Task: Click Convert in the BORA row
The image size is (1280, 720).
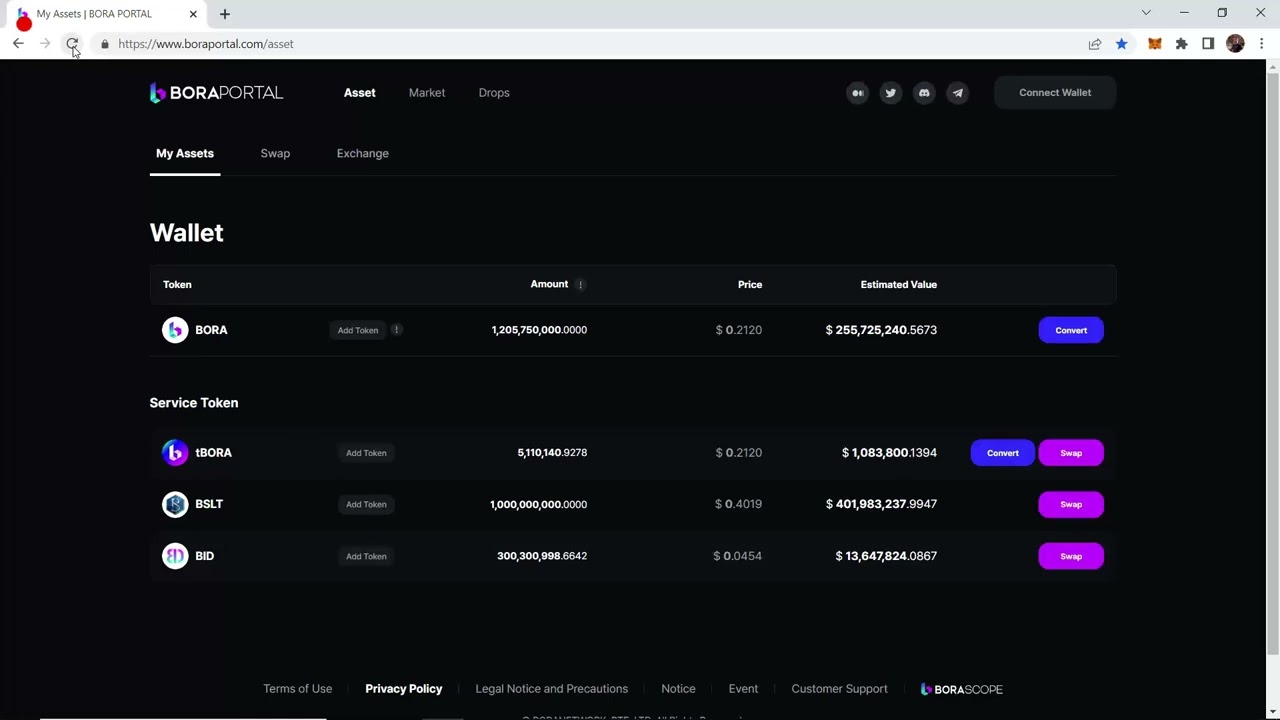Action: 1071,330
